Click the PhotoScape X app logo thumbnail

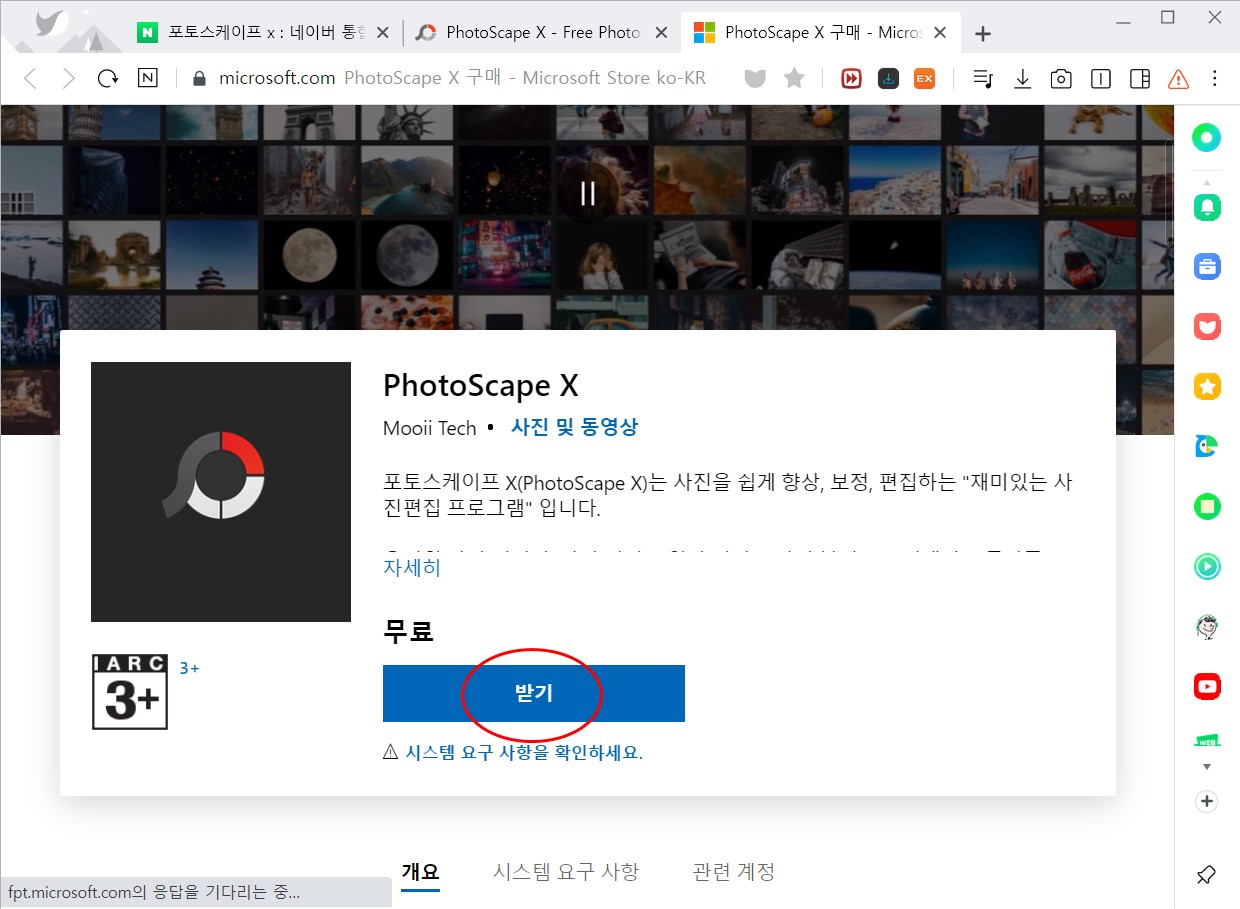tap(221, 492)
